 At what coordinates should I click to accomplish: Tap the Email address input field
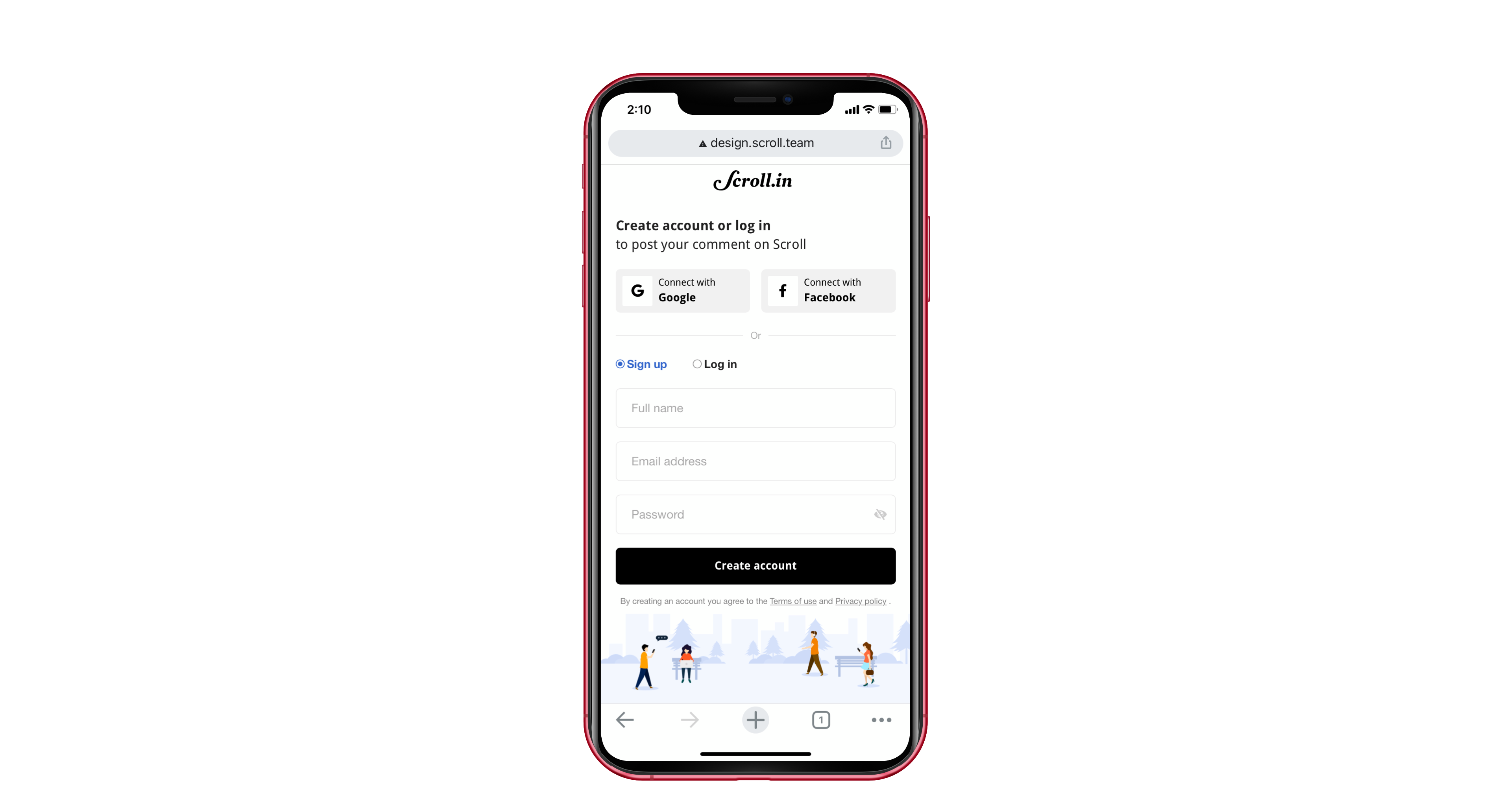pos(755,461)
